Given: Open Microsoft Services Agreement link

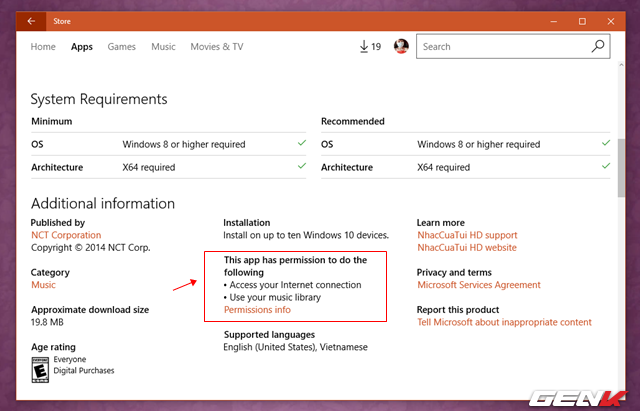Looking at the screenshot, I should (479, 285).
